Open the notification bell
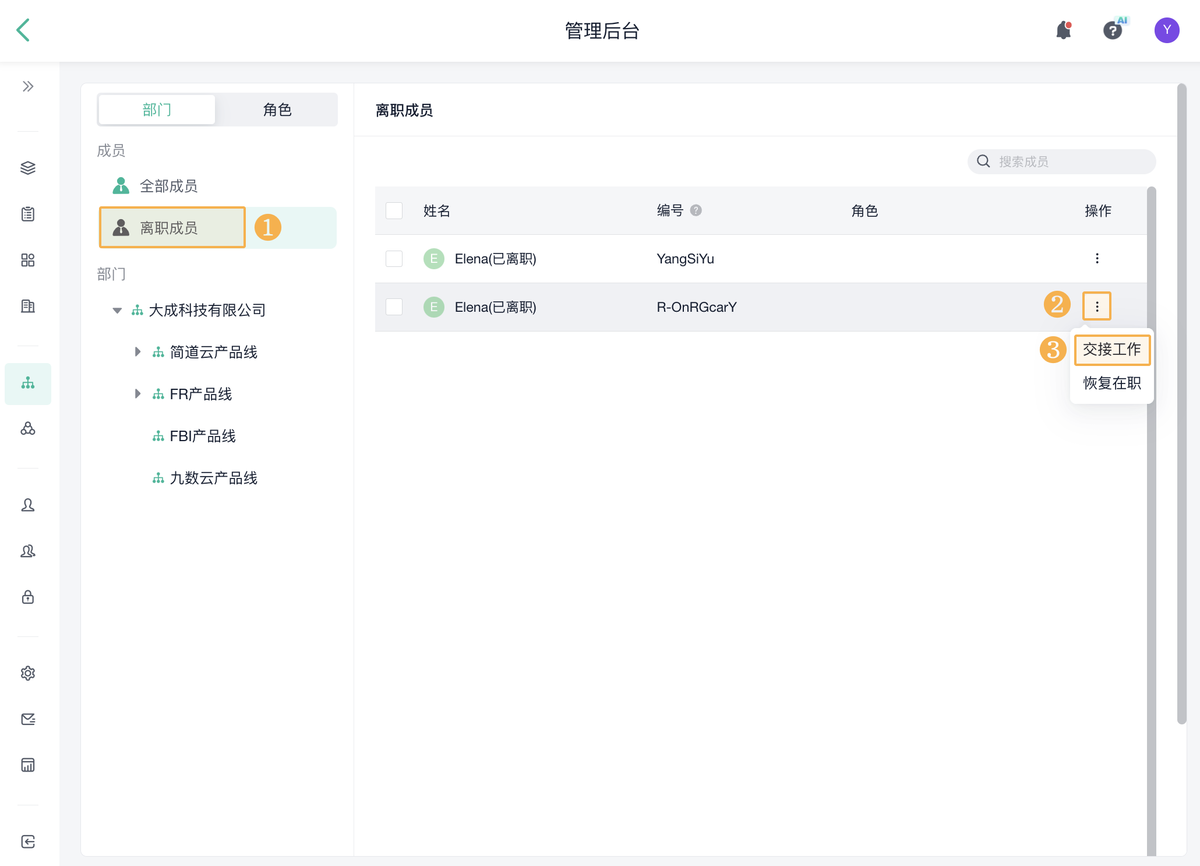Viewport: 1200px width, 866px height. pyautogui.click(x=1064, y=31)
